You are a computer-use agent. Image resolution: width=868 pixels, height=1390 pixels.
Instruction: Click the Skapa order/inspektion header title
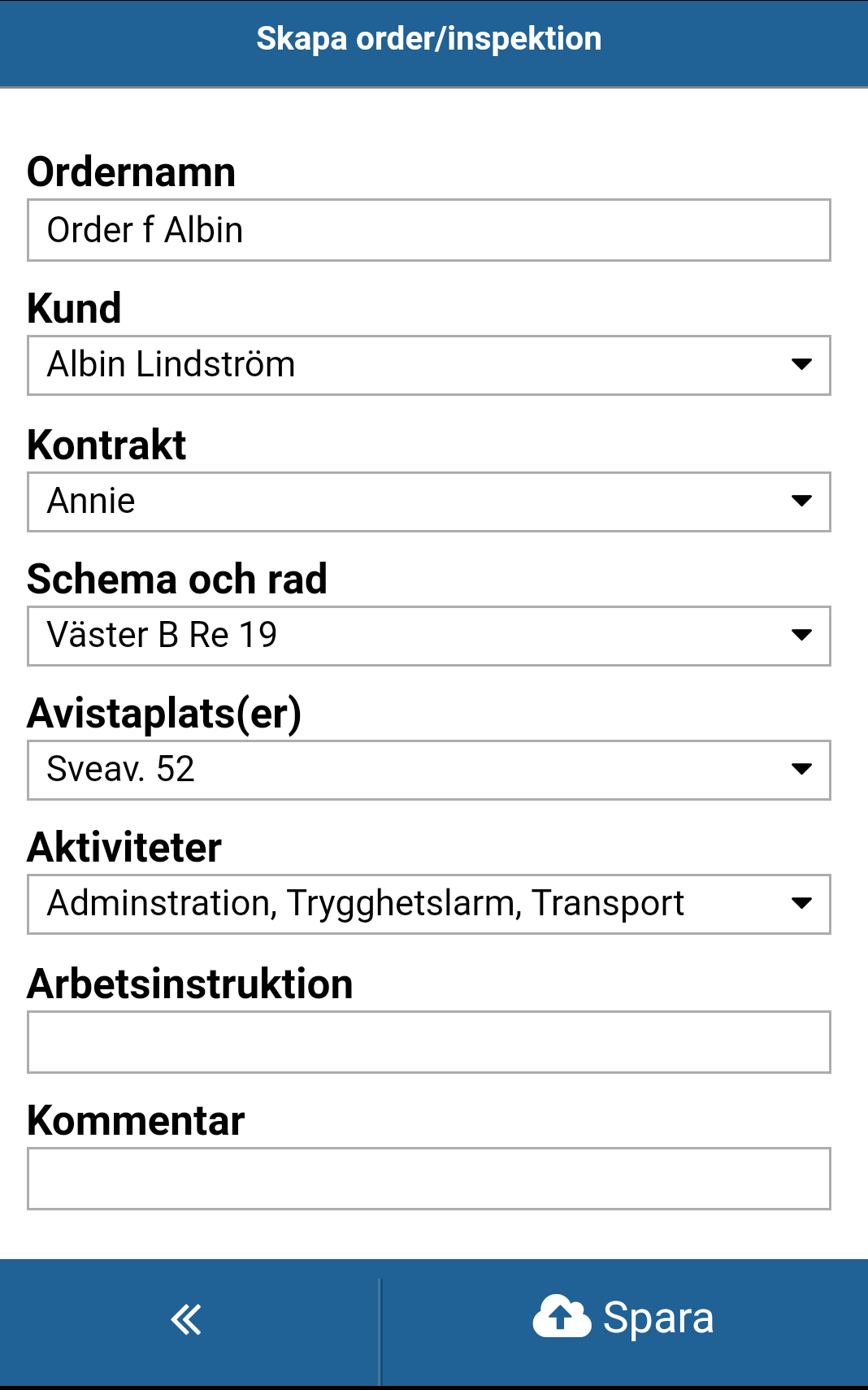tap(429, 38)
